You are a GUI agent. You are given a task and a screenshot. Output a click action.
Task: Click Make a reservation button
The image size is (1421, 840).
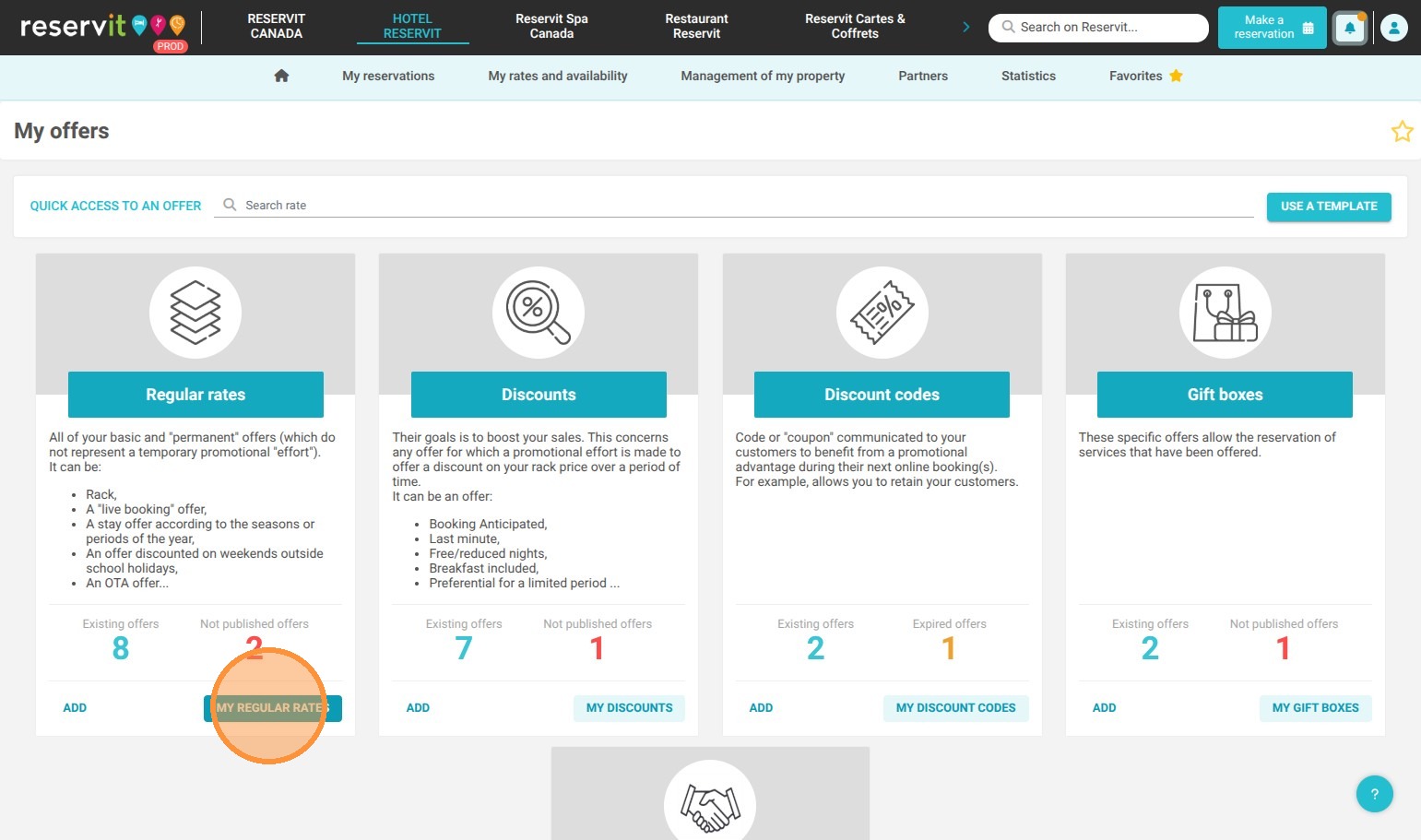coord(1273,27)
